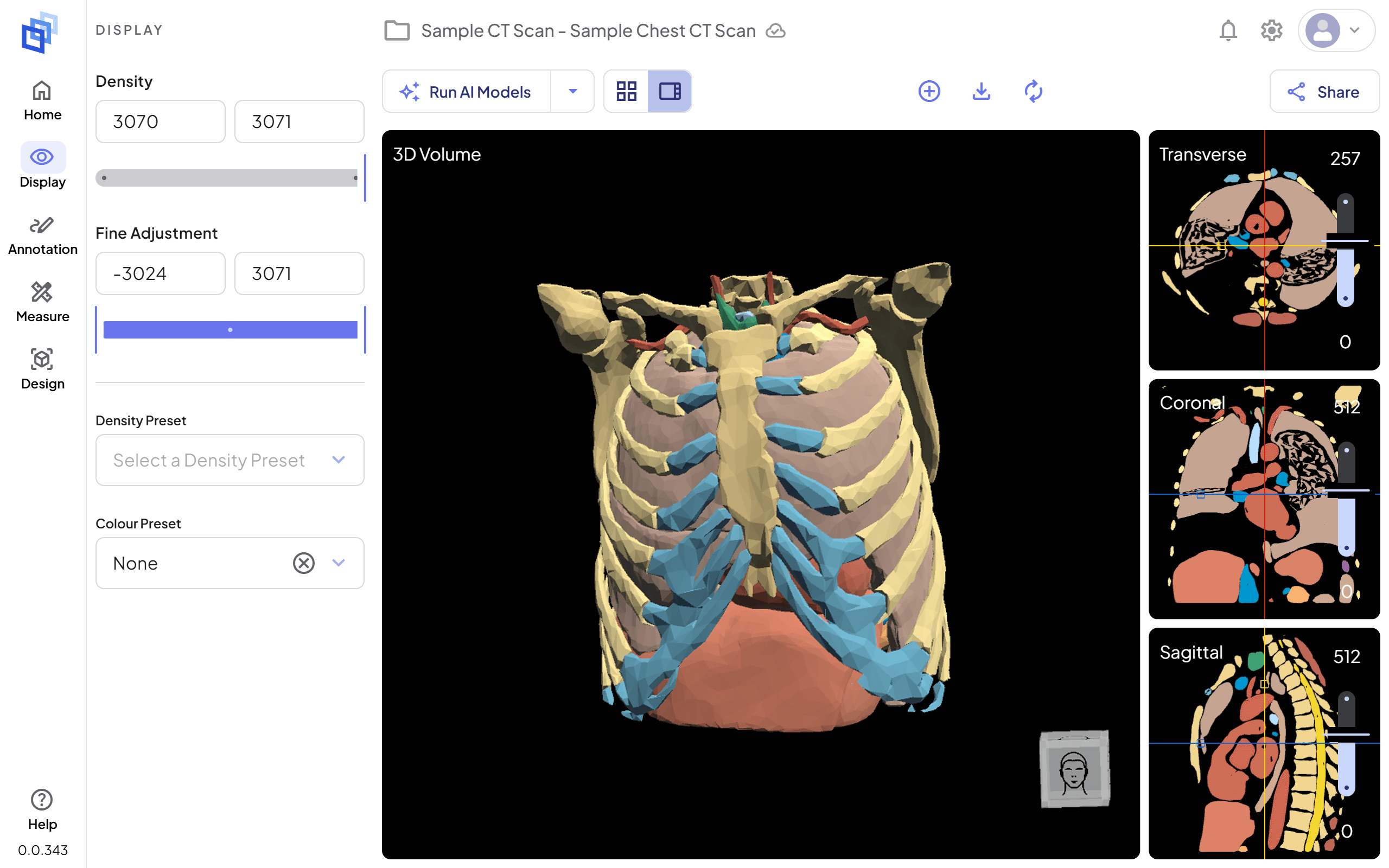The height and width of the screenshot is (868, 1389).
Task: Click the version number 0.0.343
Action: click(42, 850)
